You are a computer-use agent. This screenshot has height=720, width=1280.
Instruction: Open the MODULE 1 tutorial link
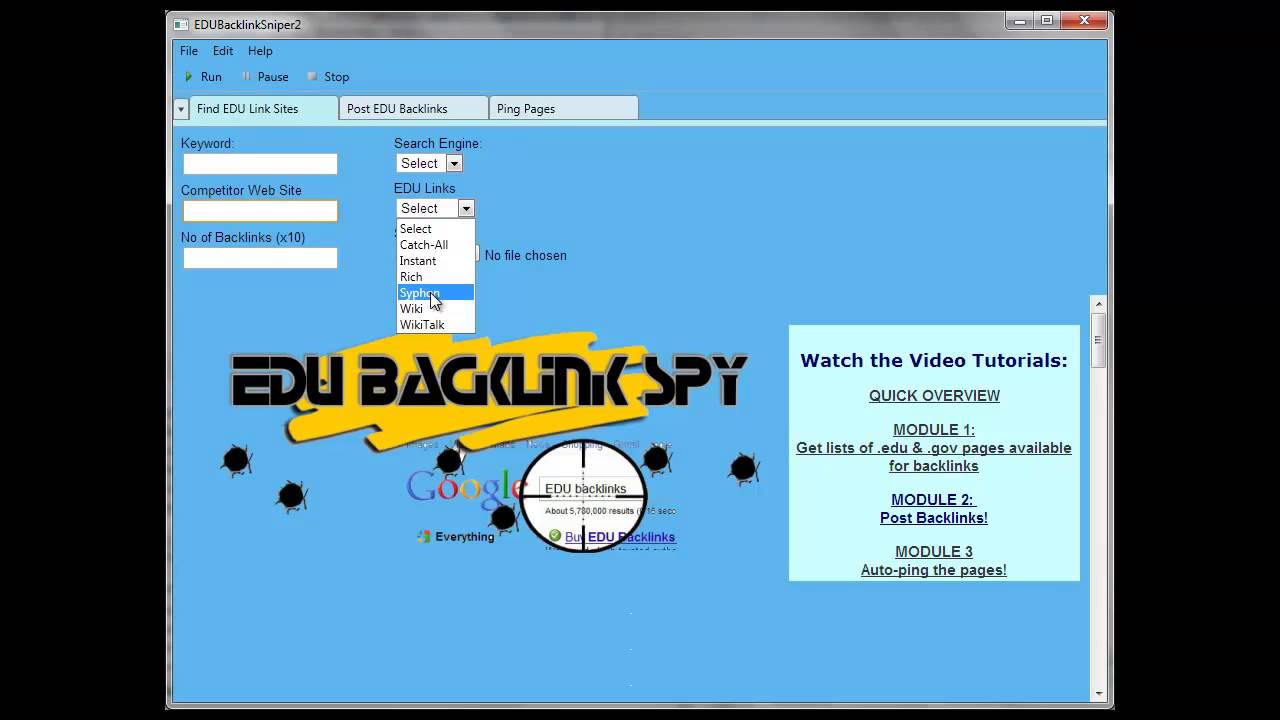click(x=934, y=448)
